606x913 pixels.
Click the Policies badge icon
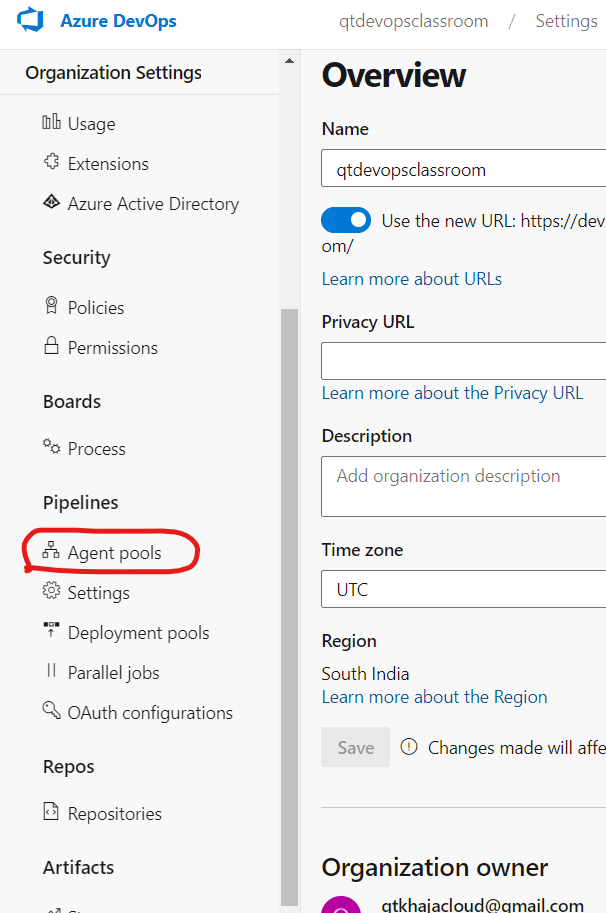click(x=51, y=305)
